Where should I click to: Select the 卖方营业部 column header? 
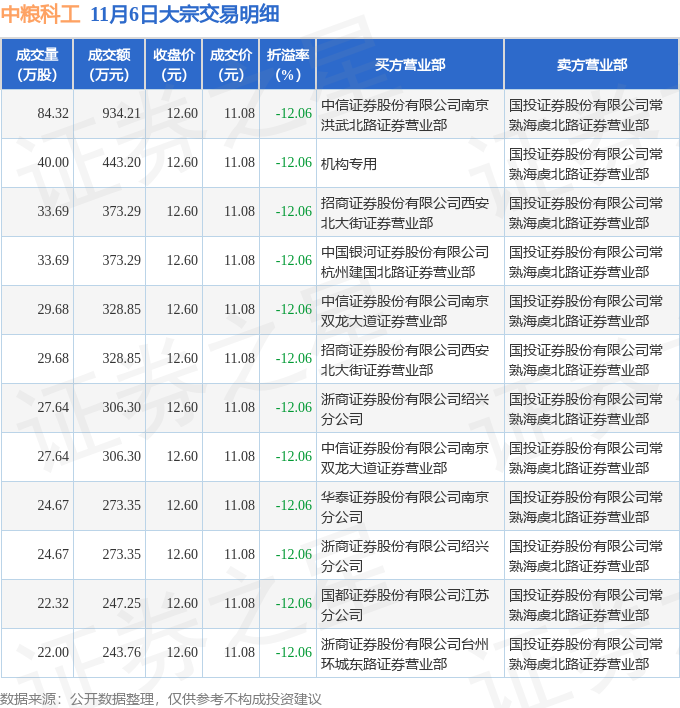click(592, 65)
